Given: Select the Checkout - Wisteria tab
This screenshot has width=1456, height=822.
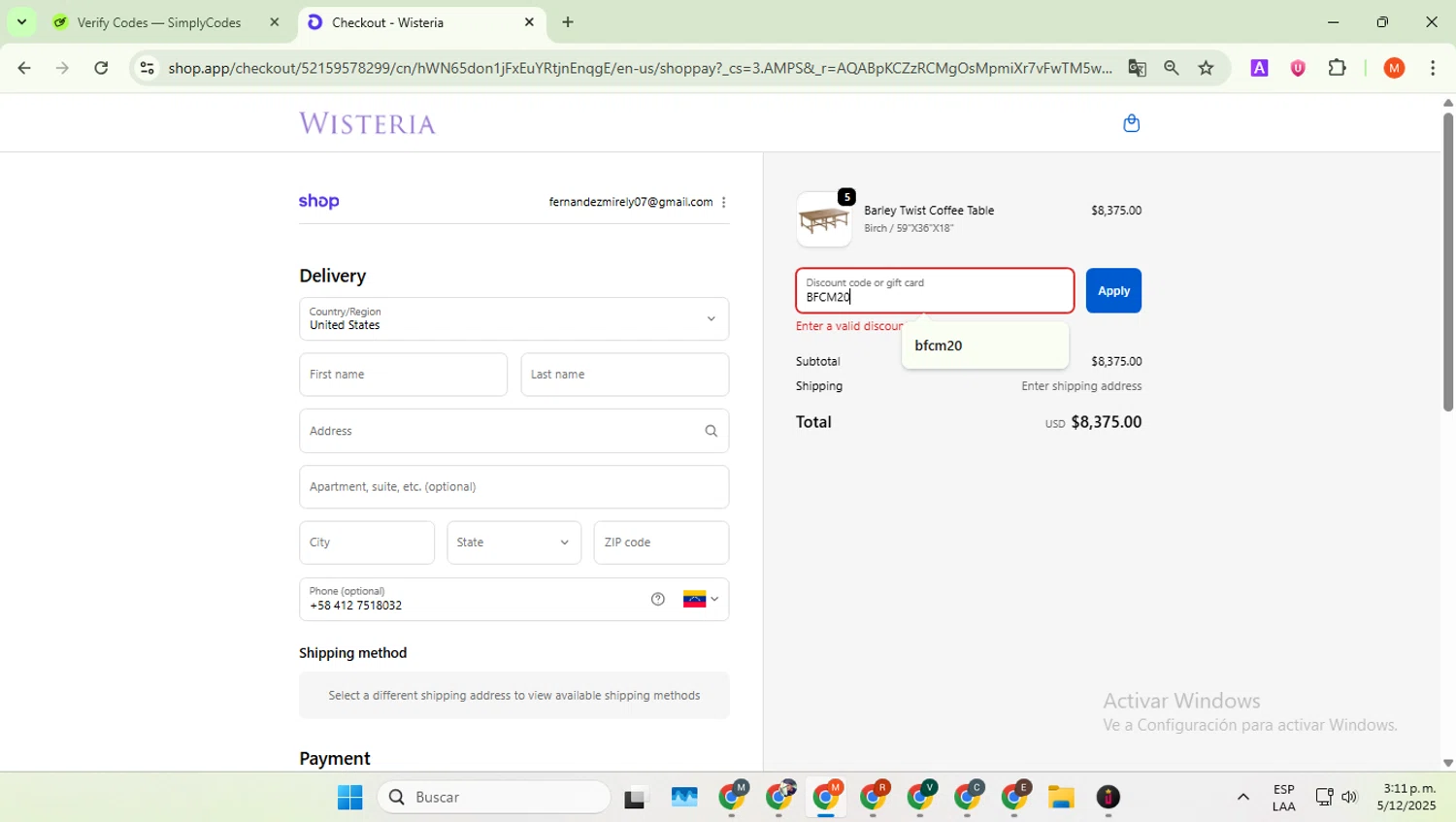Looking at the screenshot, I should (387, 22).
